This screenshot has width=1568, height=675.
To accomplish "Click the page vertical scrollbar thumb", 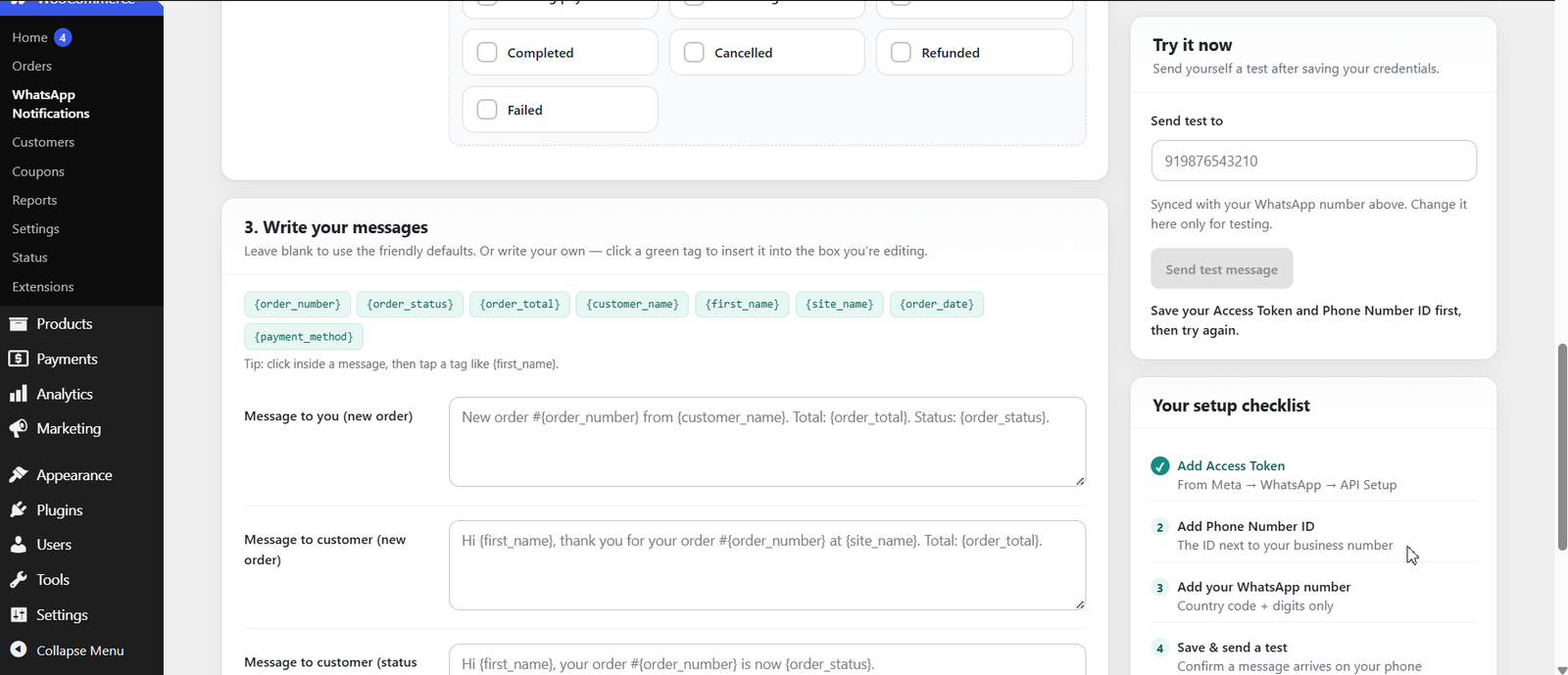I will click(1562, 447).
